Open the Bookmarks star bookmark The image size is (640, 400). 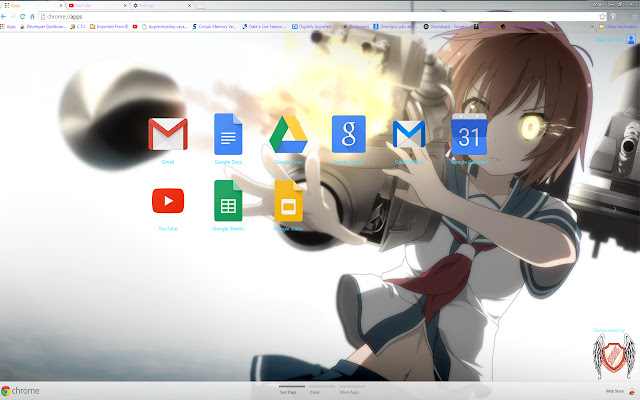click(x=356, y=27)
